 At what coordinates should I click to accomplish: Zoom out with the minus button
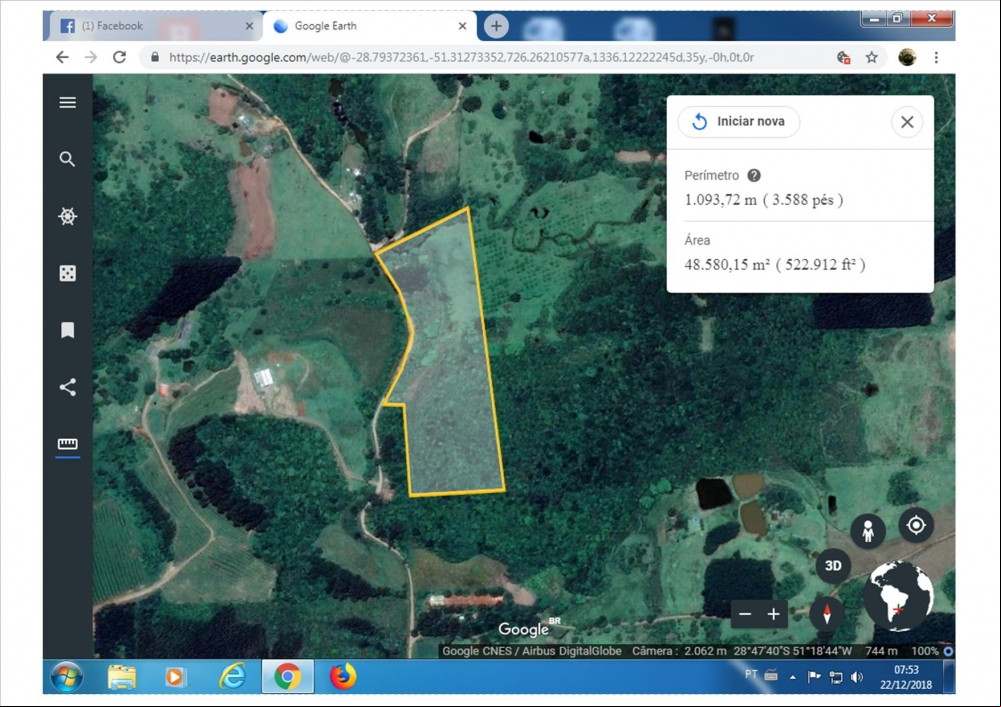click(x=745, y=614)
